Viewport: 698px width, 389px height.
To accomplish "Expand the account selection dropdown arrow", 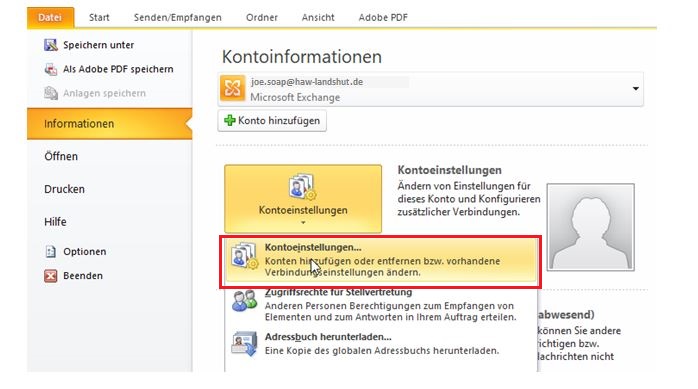I will tap(636, 89).
